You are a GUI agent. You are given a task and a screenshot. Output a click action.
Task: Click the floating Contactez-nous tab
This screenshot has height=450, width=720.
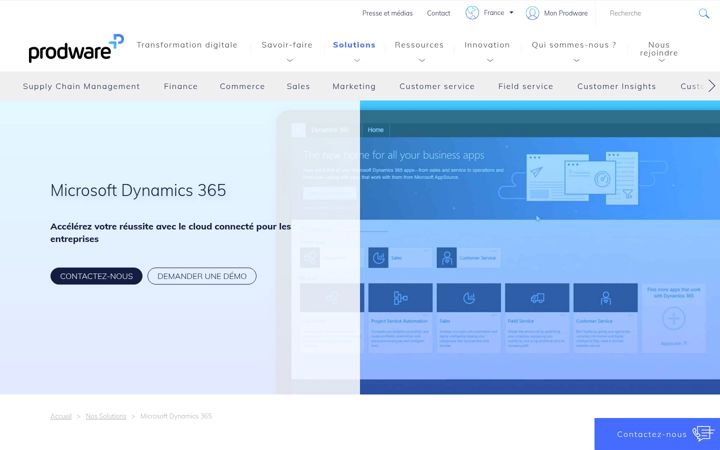click(657, 434)
